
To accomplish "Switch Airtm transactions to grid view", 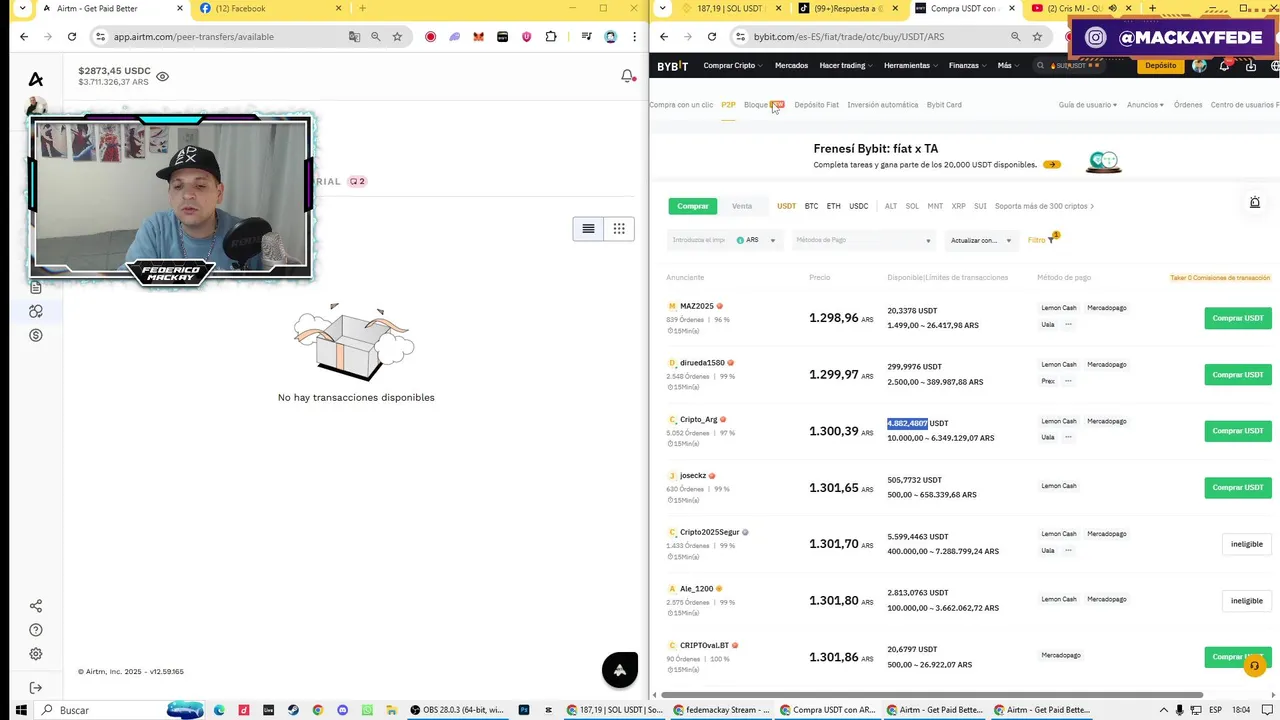I will point(619,229).
